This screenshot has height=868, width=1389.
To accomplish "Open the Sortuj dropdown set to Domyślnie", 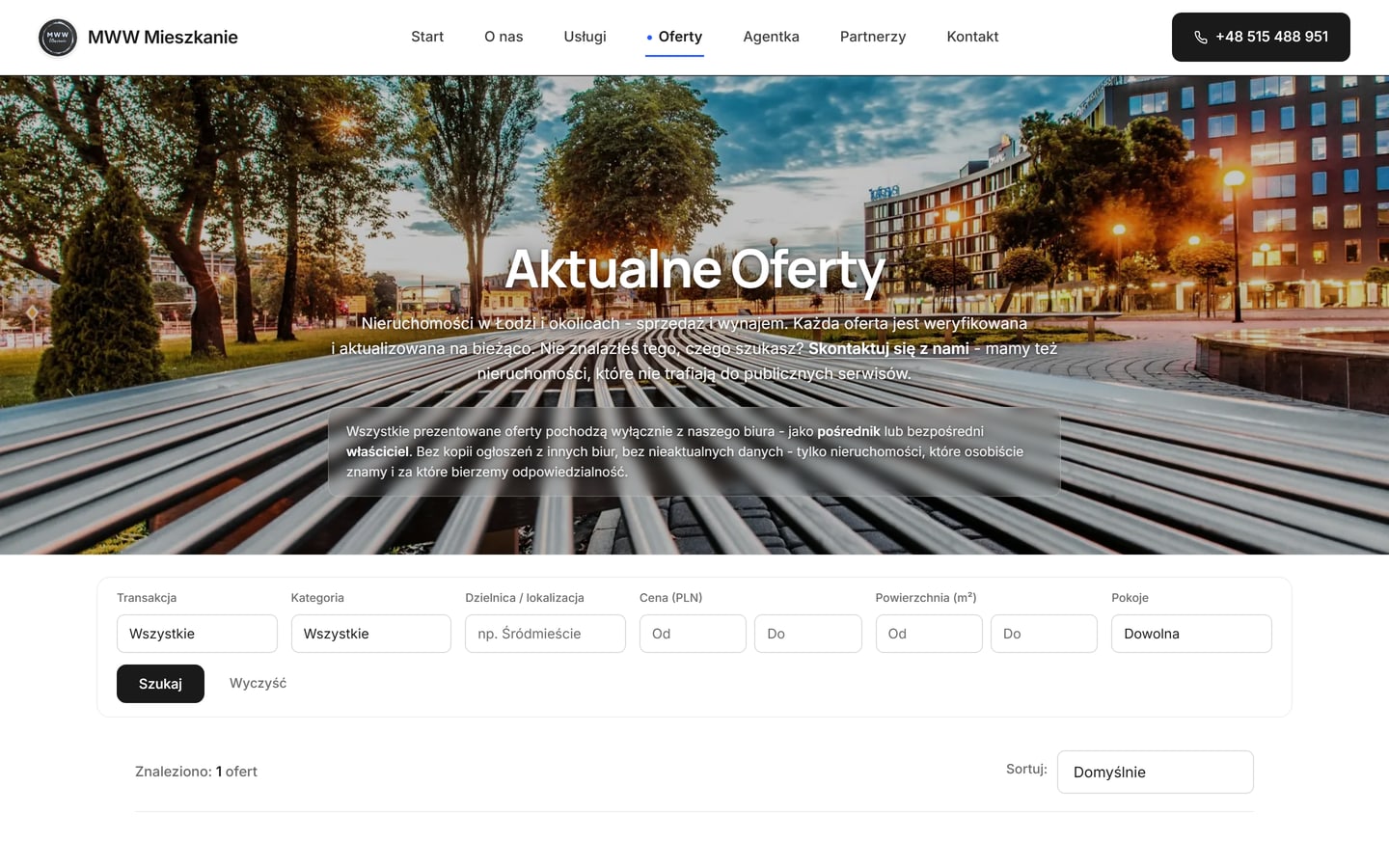I will tap(1156, 772).
